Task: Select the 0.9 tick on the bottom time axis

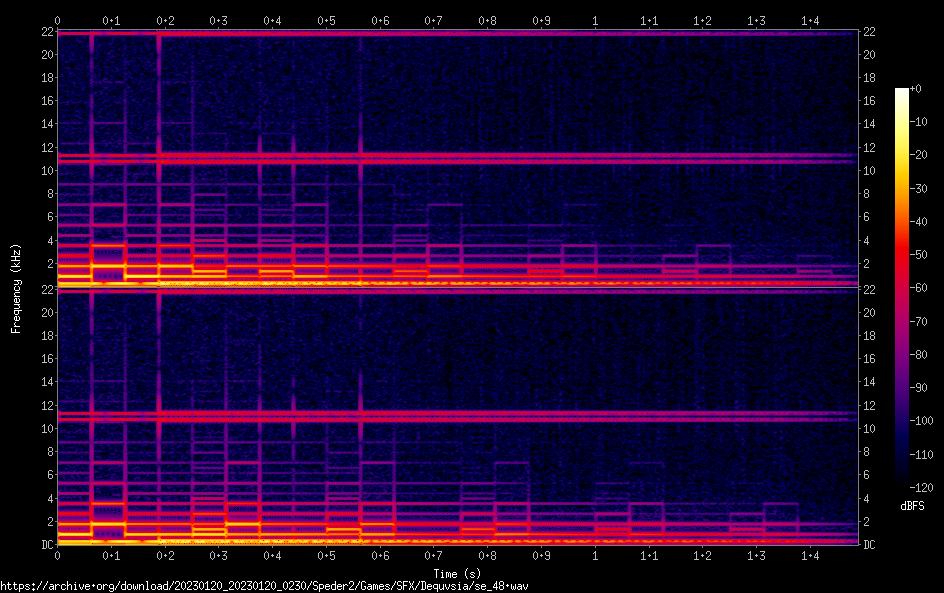Action: (x=541, y=555)
